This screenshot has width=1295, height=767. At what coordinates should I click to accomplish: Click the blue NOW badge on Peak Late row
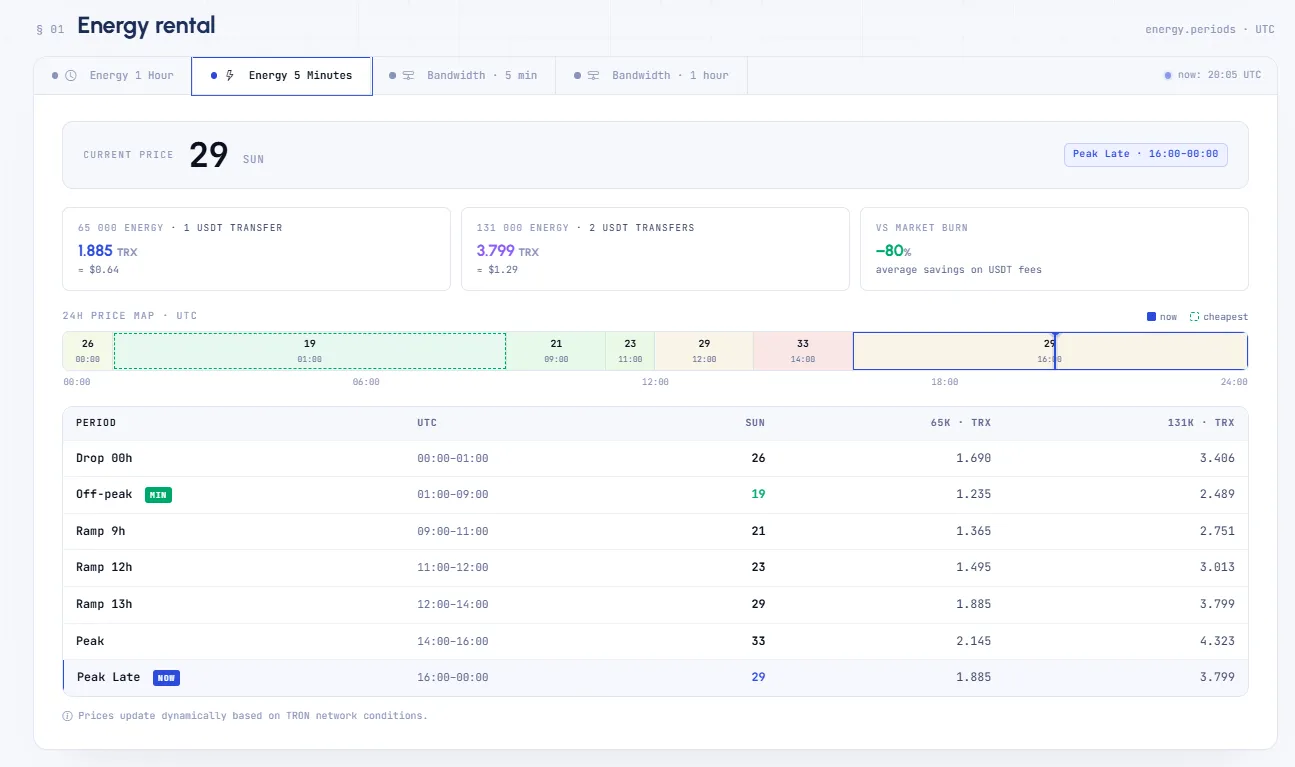166,678
